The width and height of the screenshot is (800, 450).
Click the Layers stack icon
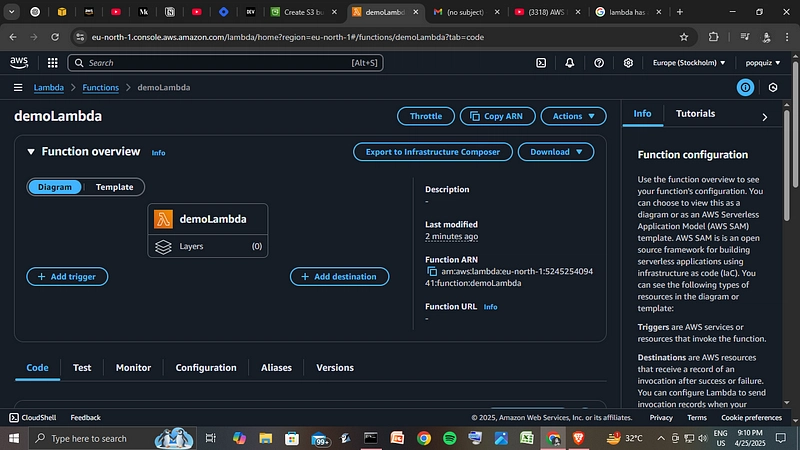163,246
